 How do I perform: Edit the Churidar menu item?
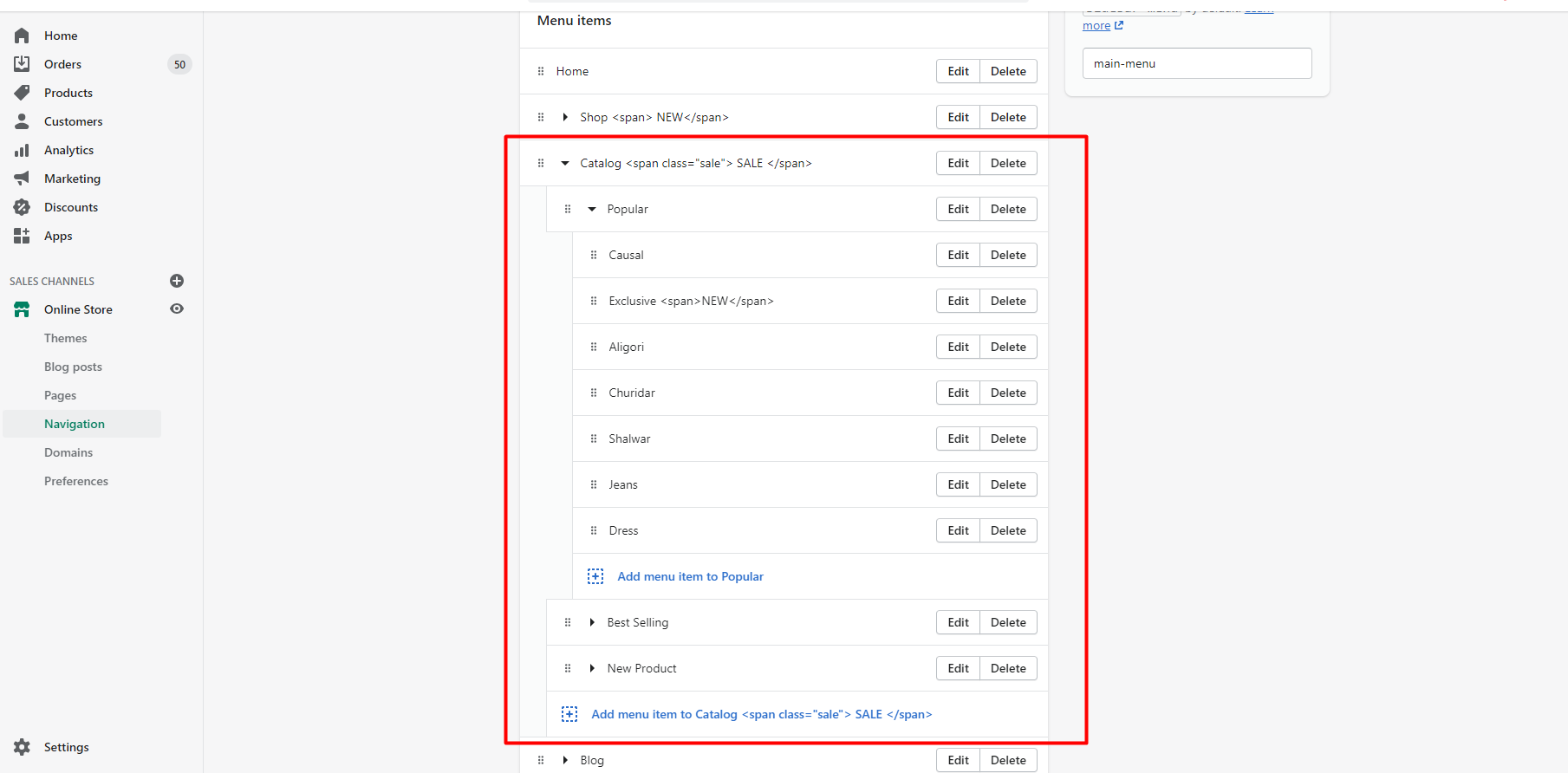pyautogui.click(x=958, y=393)
